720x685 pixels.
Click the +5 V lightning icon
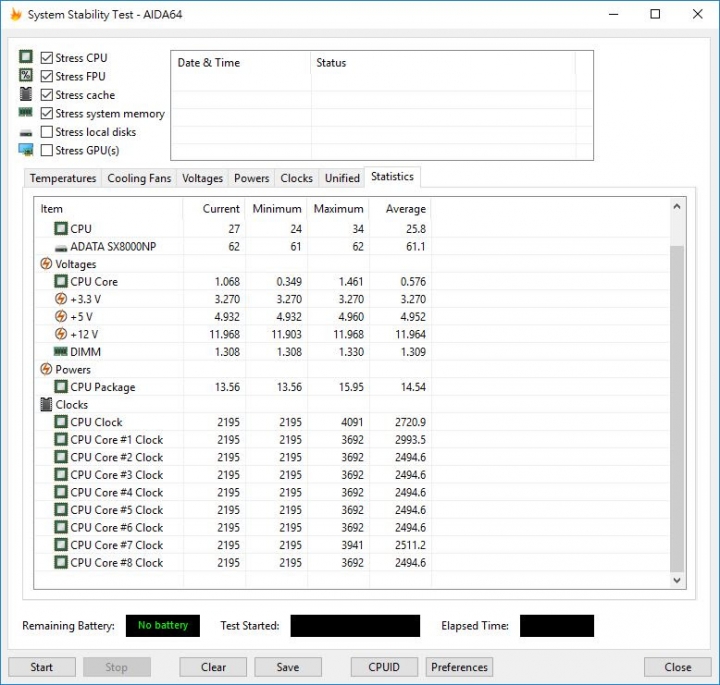click(61, 316)
